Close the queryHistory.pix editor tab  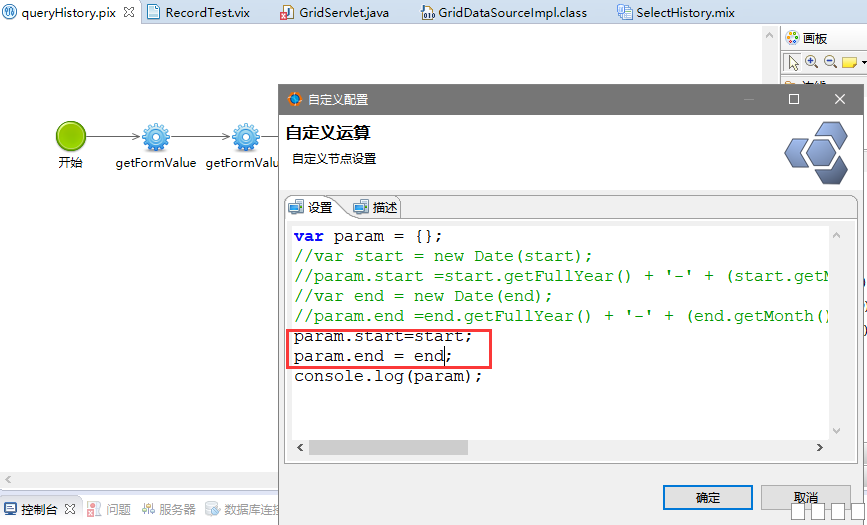[x=129, y=13]
